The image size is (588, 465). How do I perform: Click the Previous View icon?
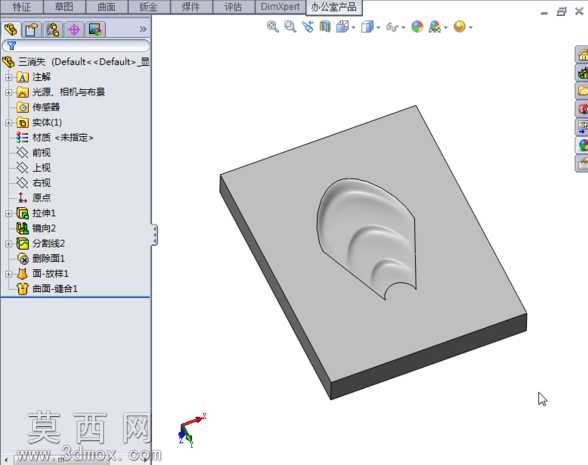(x=308, y=27)
